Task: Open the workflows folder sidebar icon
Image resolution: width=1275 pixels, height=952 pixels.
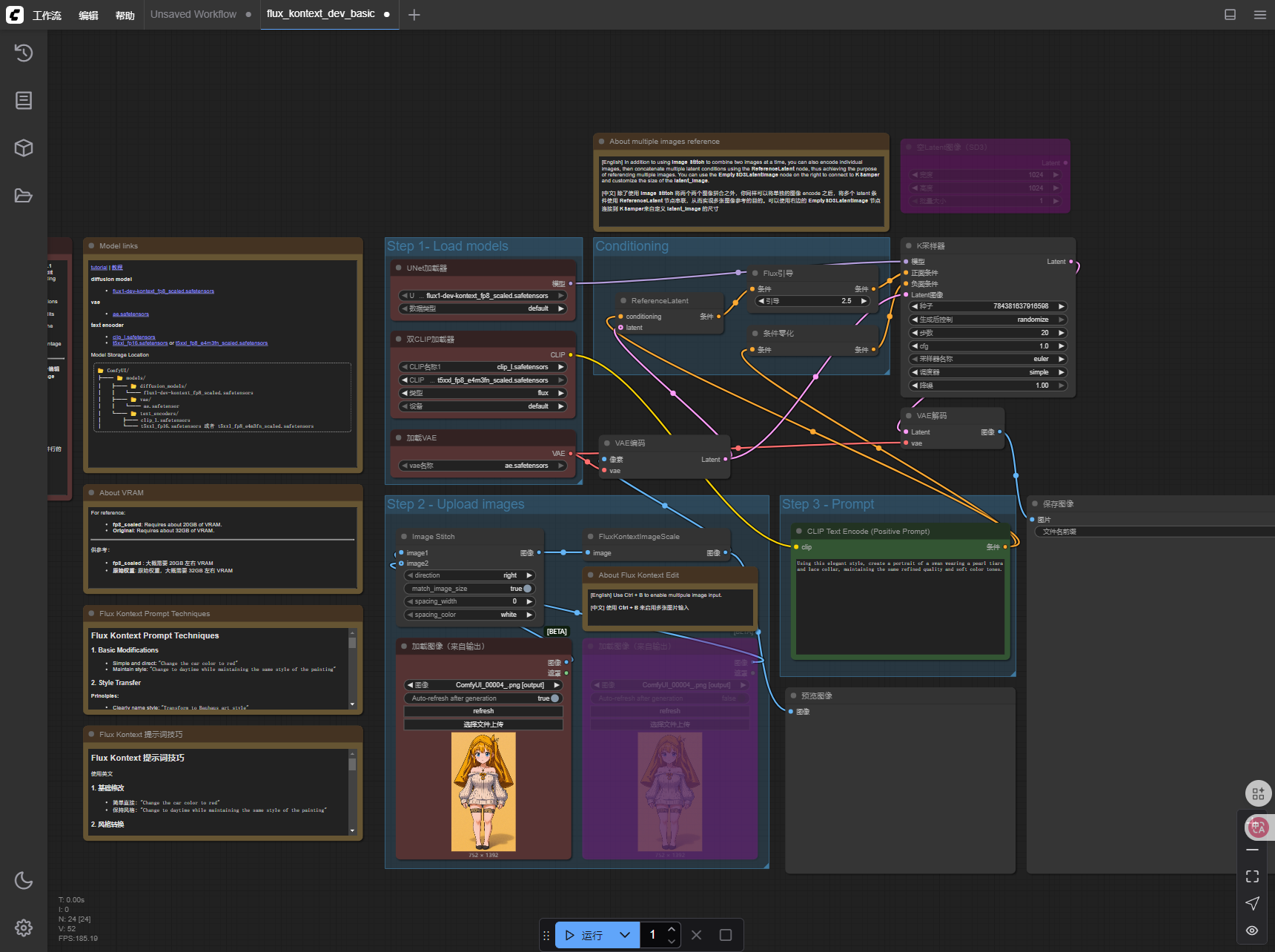Action: (x=24, y=196)
